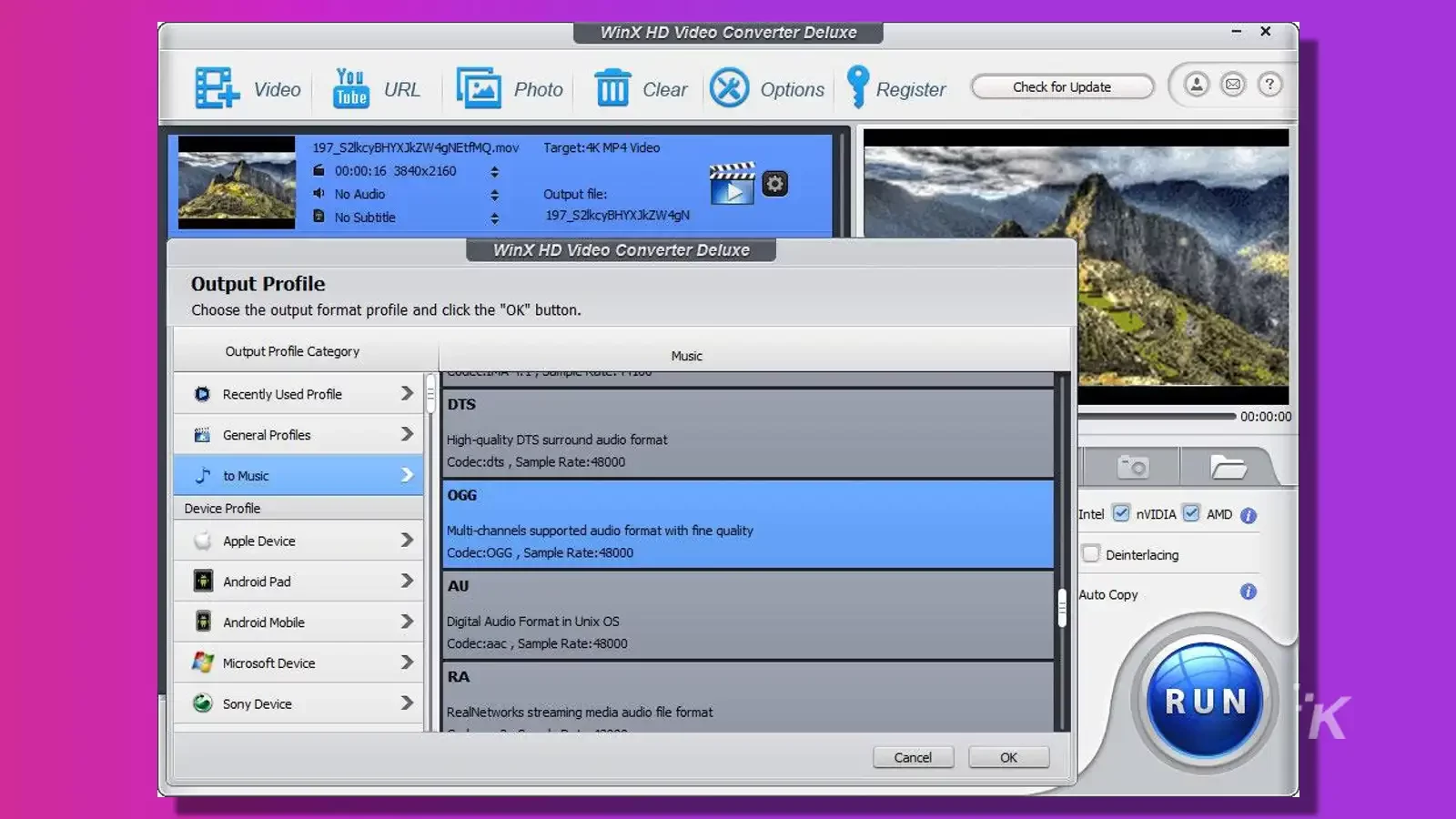The width and height of the screenshot is (1456, 819).
Task: Click the Cancel button
Action: point(913,757)
